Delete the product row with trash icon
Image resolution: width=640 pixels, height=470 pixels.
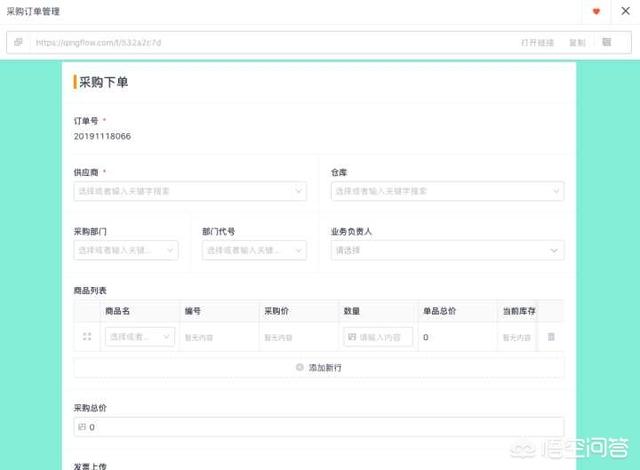pyautogui.click(x=551, y=337)
